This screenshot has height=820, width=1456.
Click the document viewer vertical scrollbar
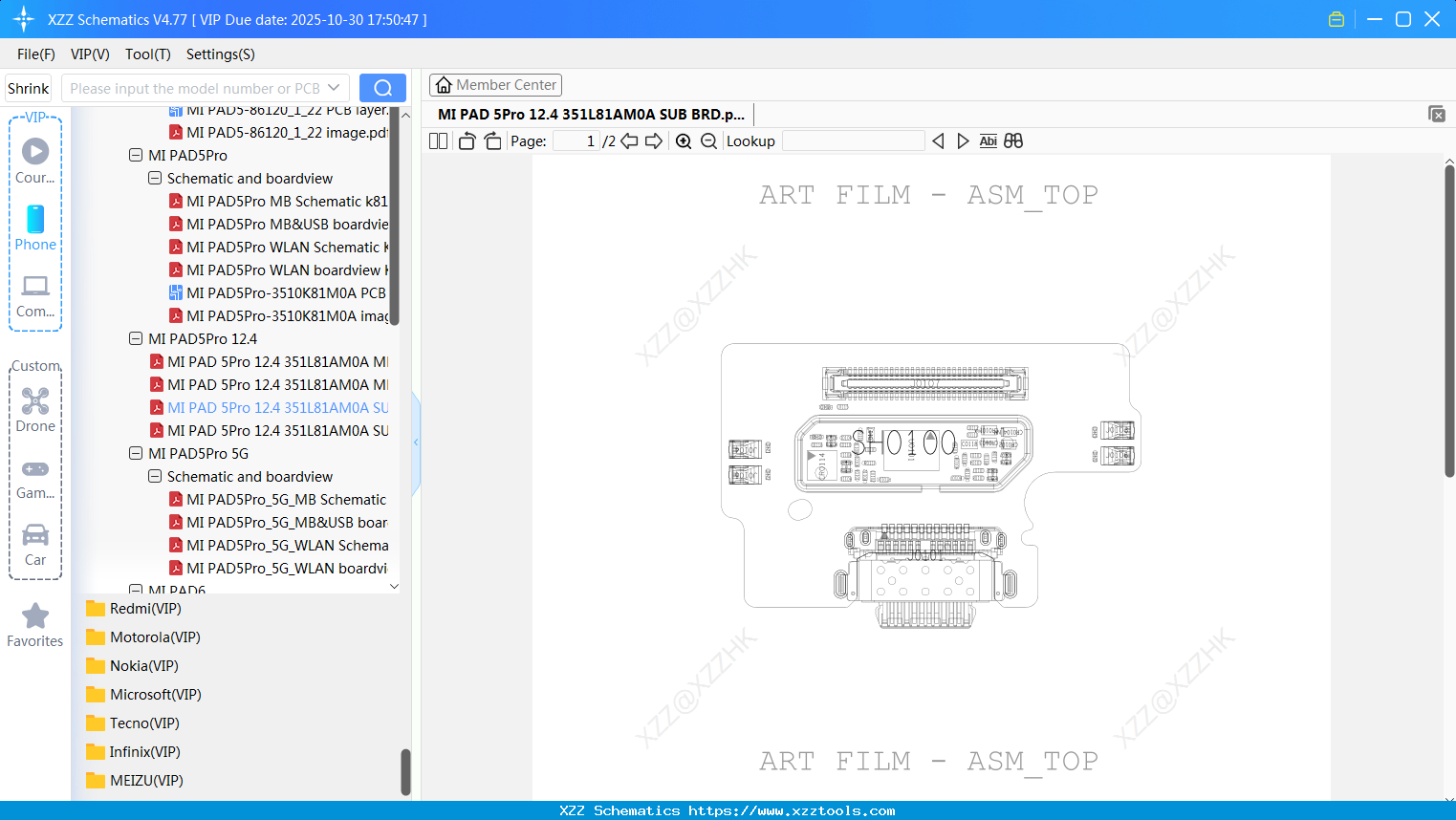click(1449, 320)
